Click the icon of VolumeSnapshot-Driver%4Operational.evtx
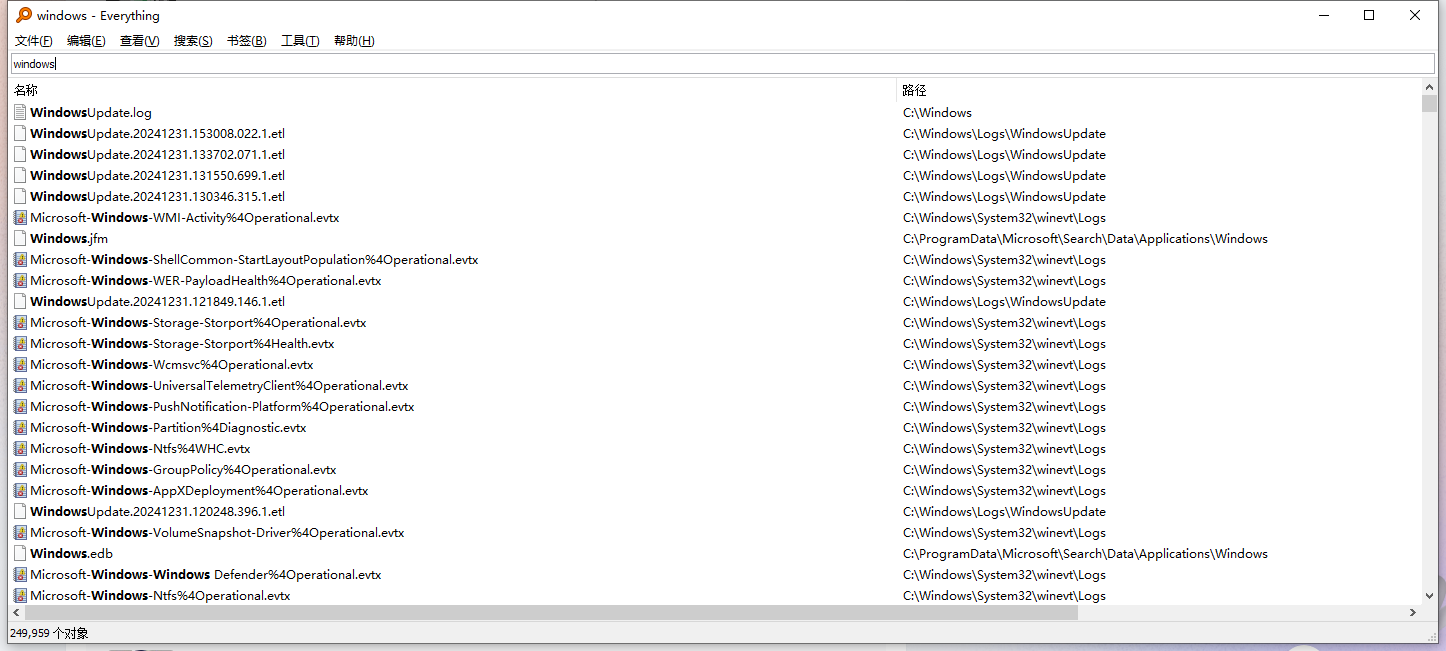The height and width of the screenshot is (651, 1446). (x=20, y=533)
